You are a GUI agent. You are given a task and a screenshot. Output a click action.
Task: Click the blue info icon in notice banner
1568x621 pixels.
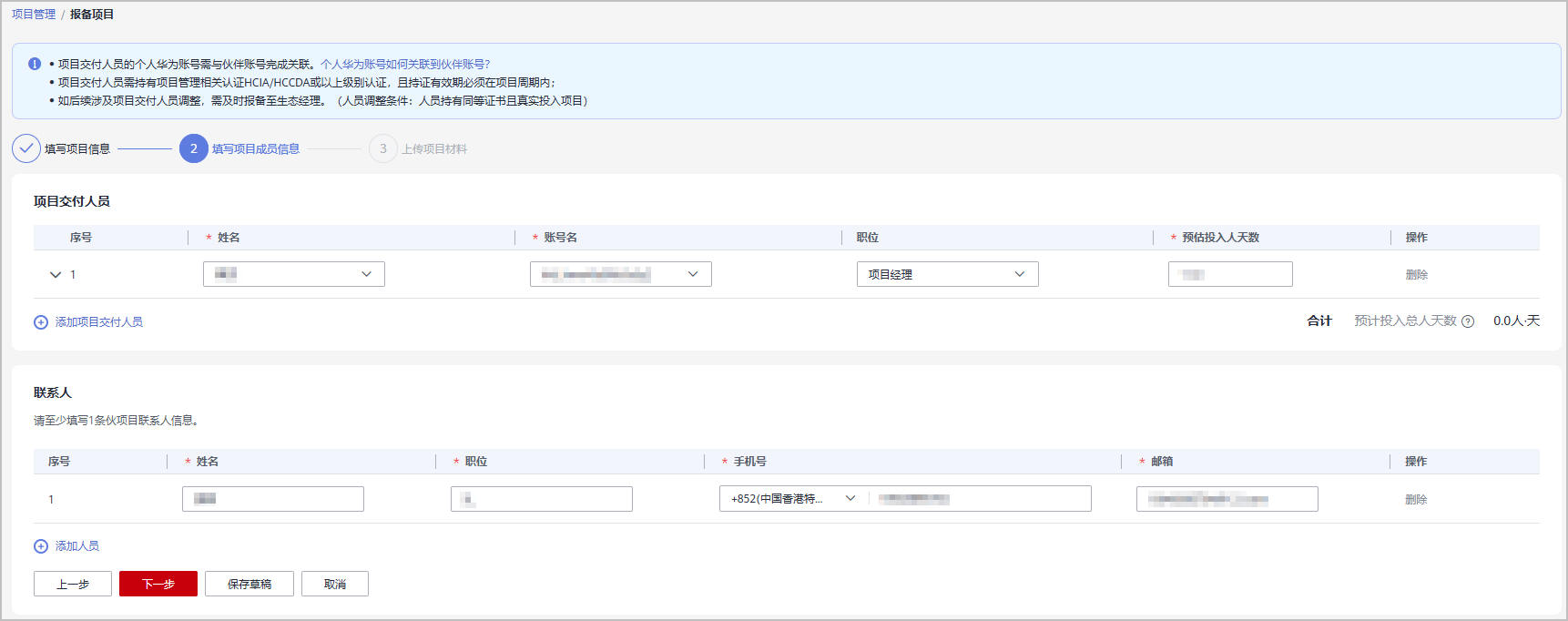coord(35,64)
